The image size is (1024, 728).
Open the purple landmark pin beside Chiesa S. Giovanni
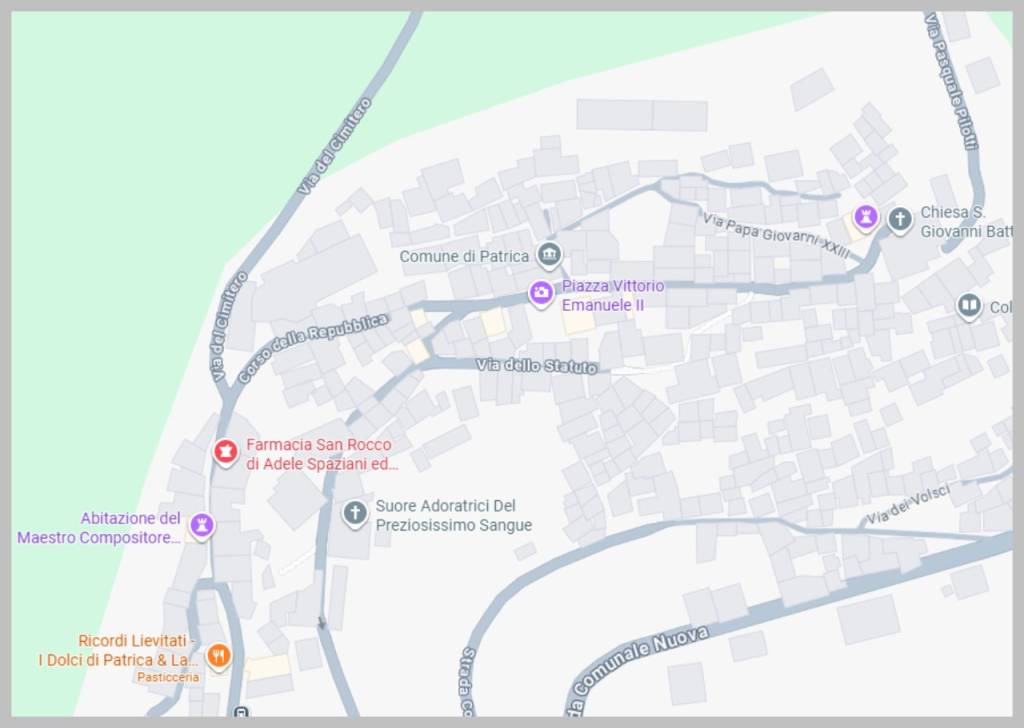tap(866, 217)
